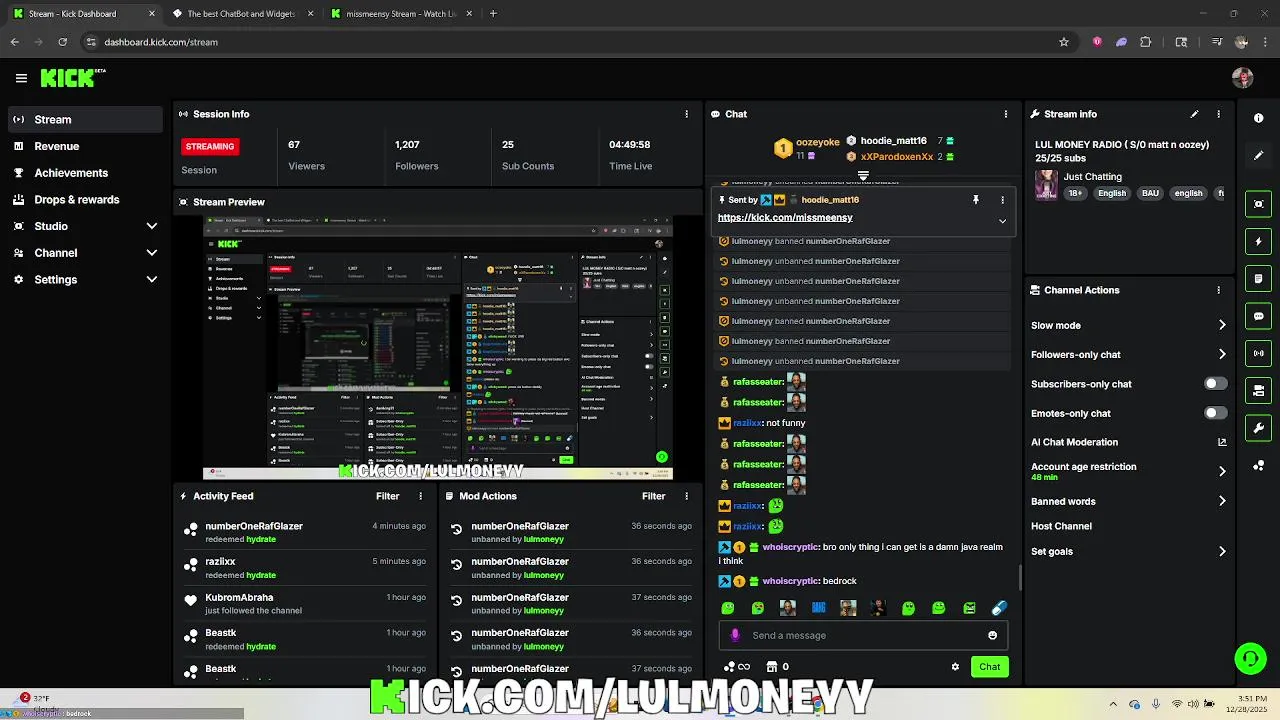Expand the pinned message chevron

click(x=1002, y=221)
